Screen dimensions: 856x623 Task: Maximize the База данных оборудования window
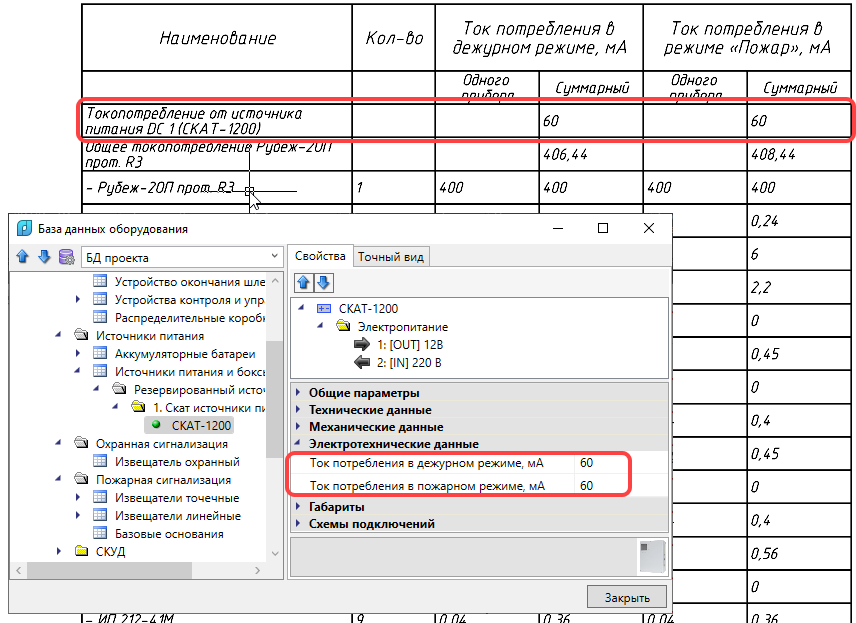tap(603, 228)
